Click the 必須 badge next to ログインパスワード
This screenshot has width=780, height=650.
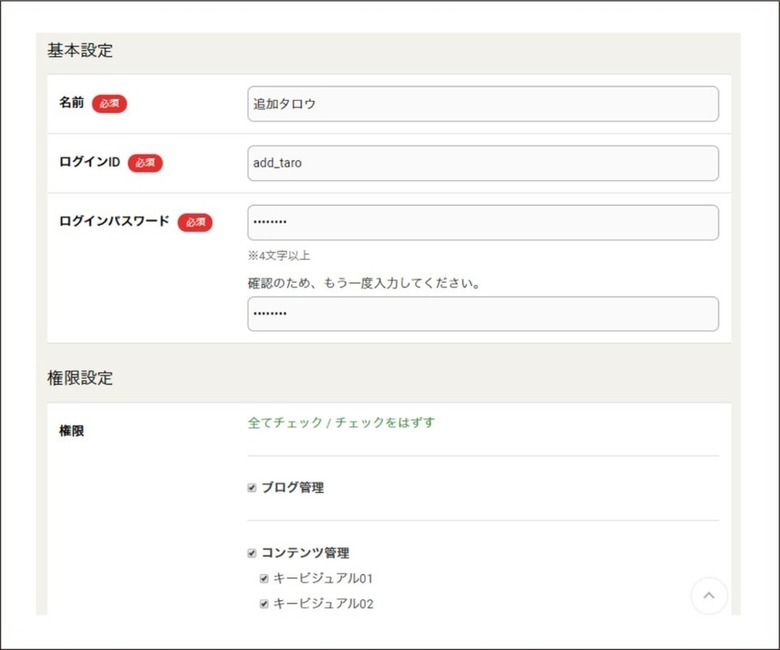tap(195, 222)
